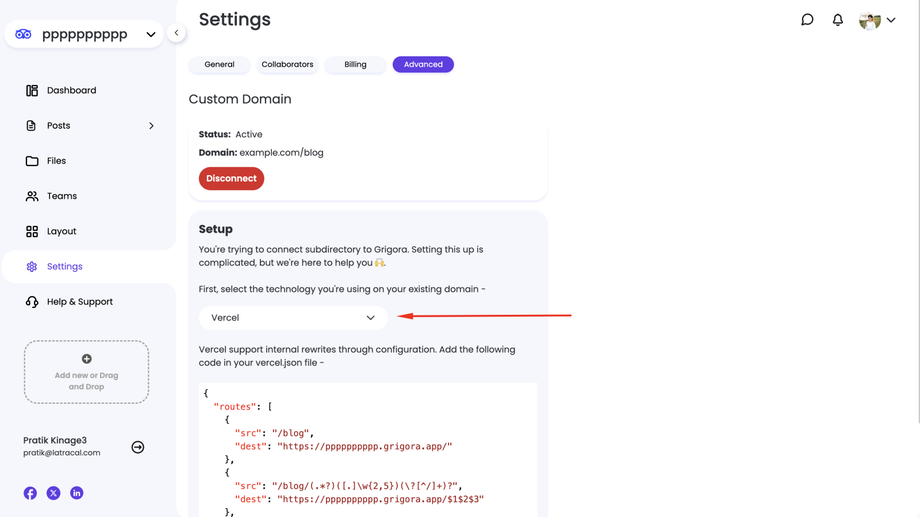920x517 pixels.
Task: Open the LinkedIn social icon
Action: (x=77, y=493)
